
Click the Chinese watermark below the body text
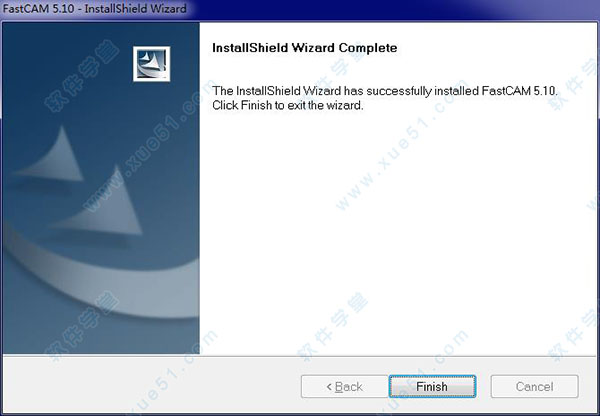coord(332,326)
